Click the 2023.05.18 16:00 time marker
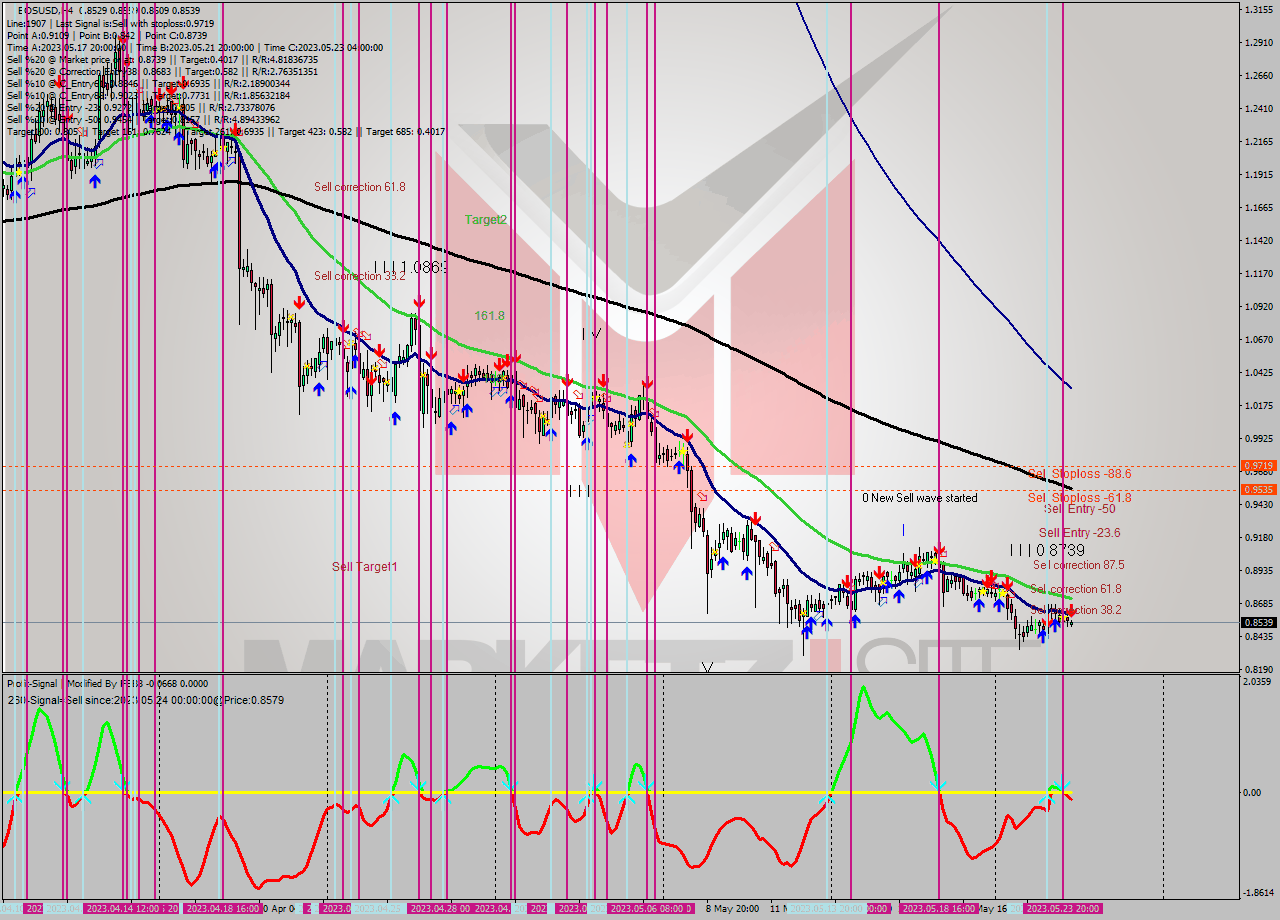Image resolution: width=1280 pixels, height=920 pixels. click(939, 909)
